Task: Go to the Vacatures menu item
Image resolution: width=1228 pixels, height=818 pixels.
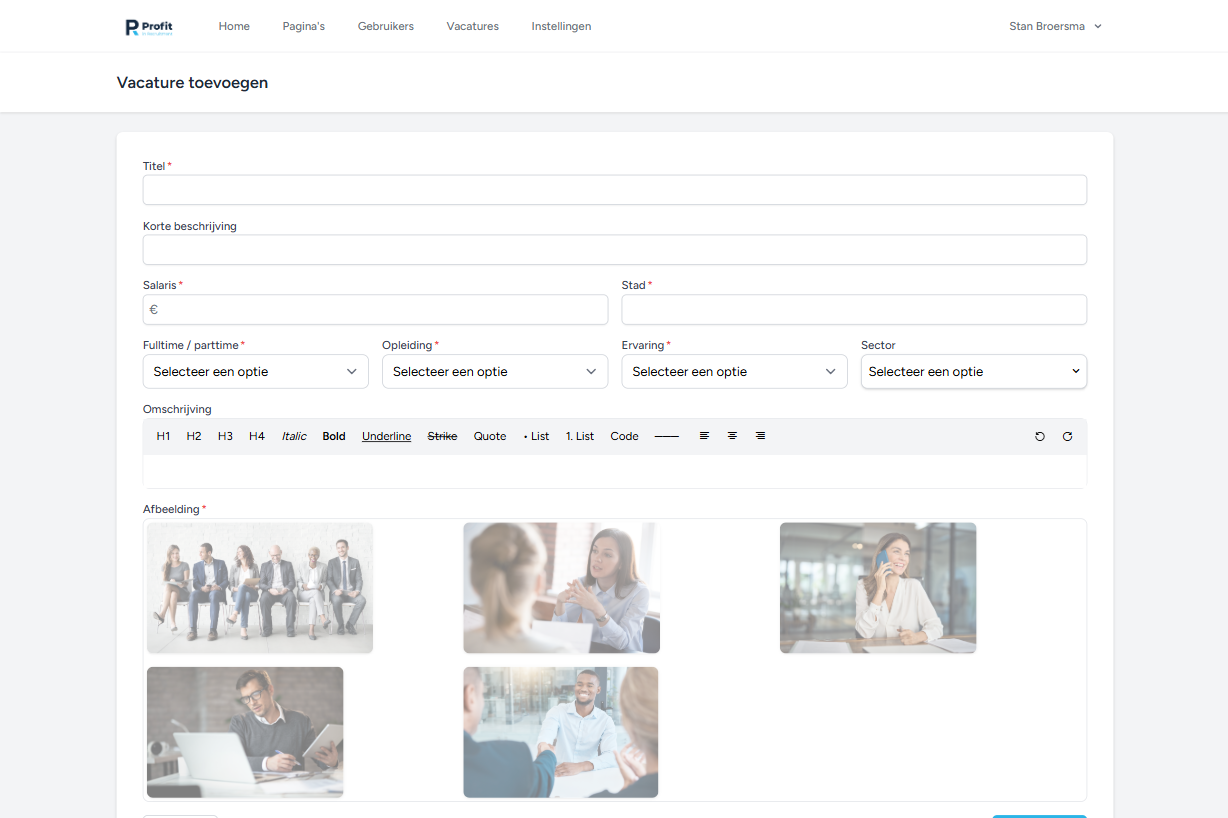Action: [472, 27]
